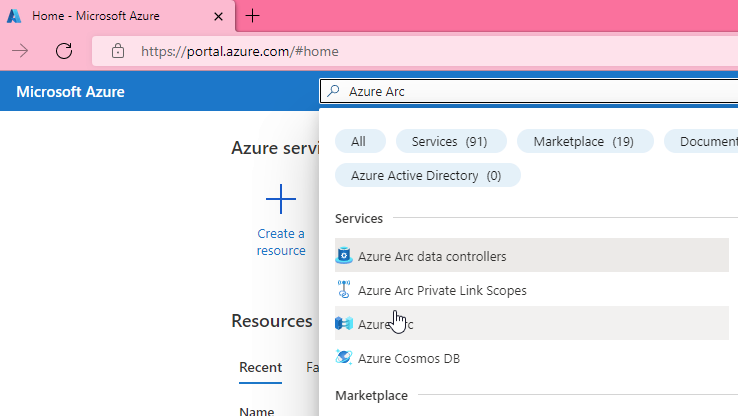Click the Name column header
Image resolution: width=738 pixels, height=416 pixels.
click(257, 411)
